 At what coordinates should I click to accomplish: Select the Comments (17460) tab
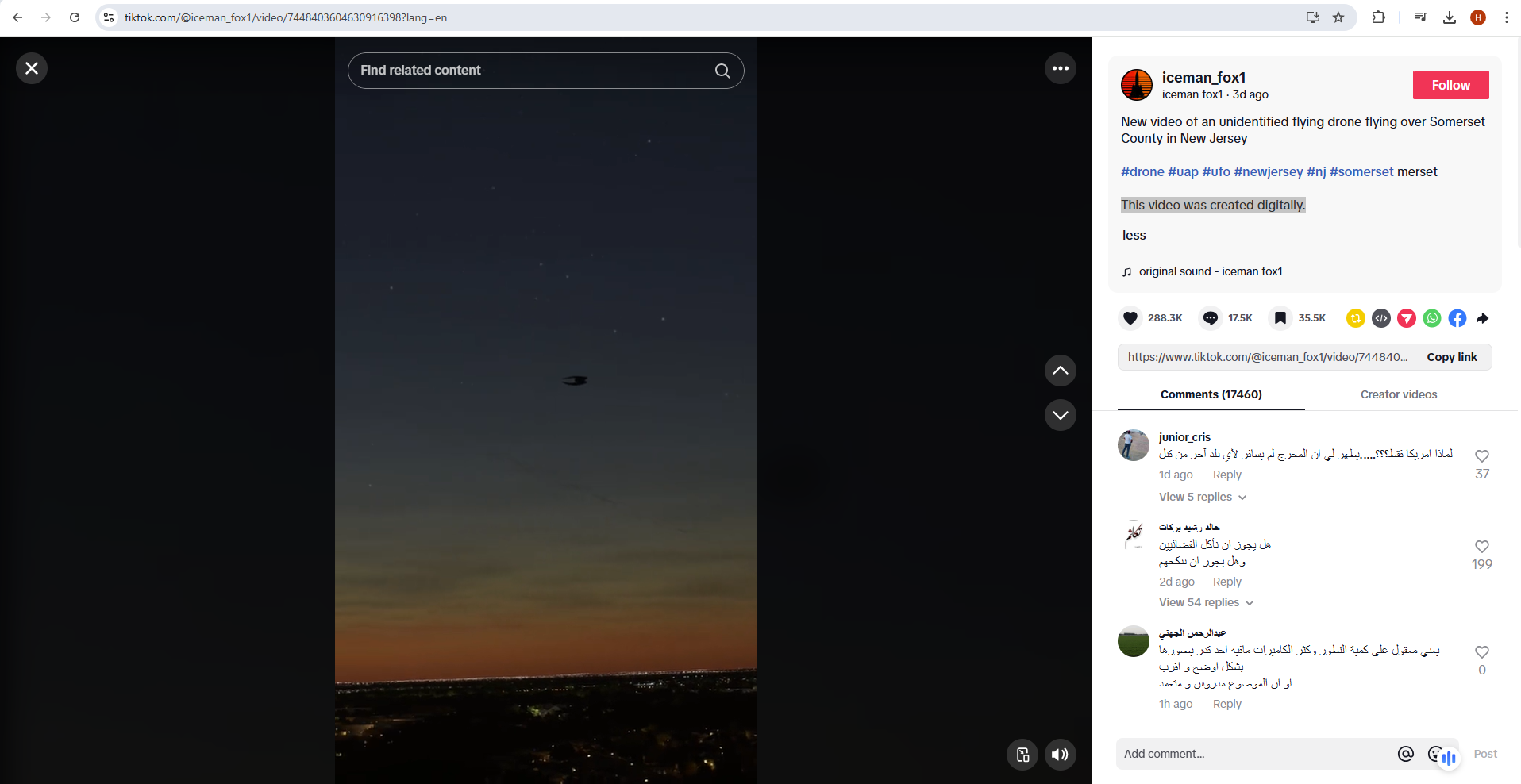pyautogui.click(x=1211, y=394)
